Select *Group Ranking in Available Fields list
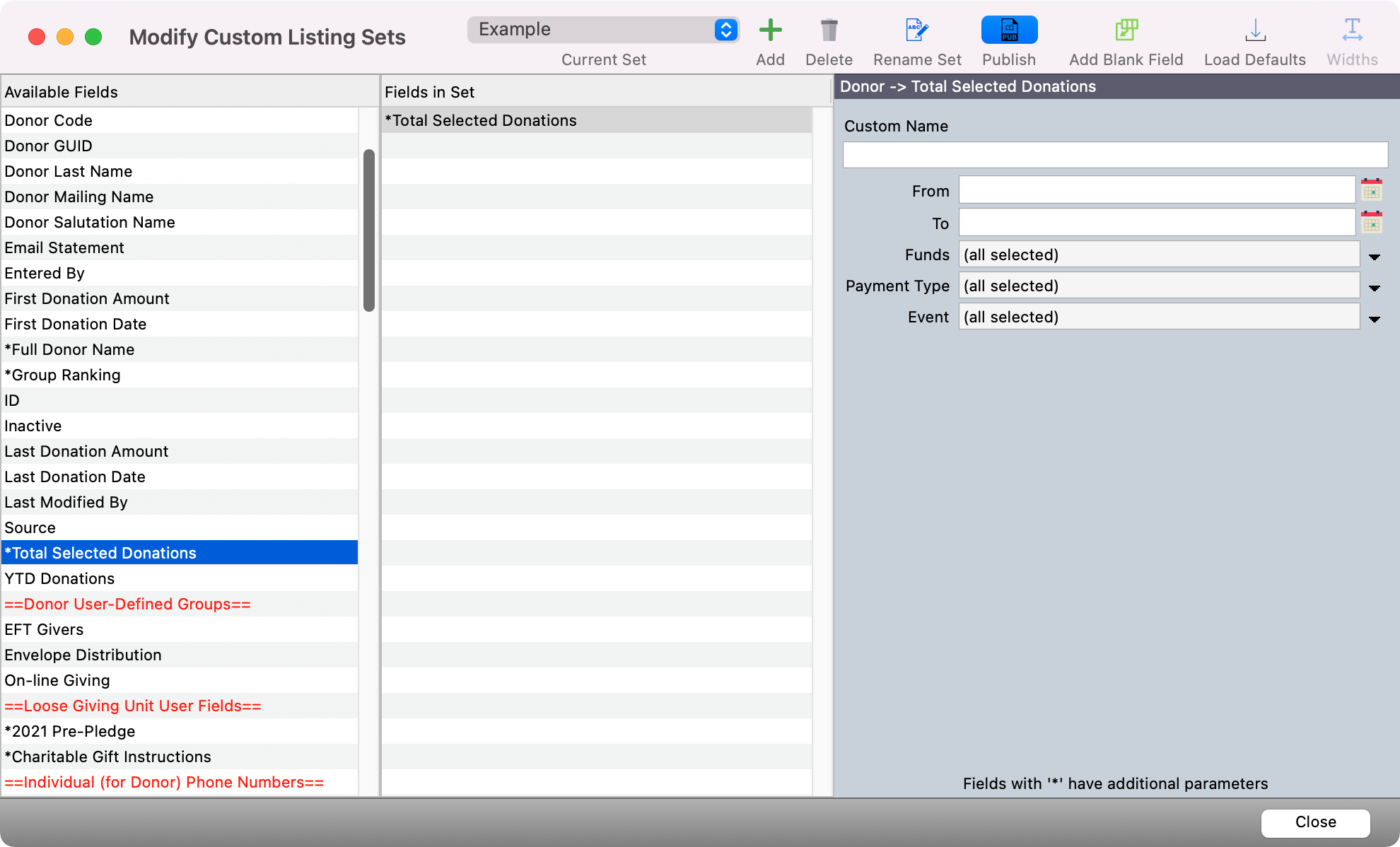This screenshot has height=847, width=1400. coord(62,375)
